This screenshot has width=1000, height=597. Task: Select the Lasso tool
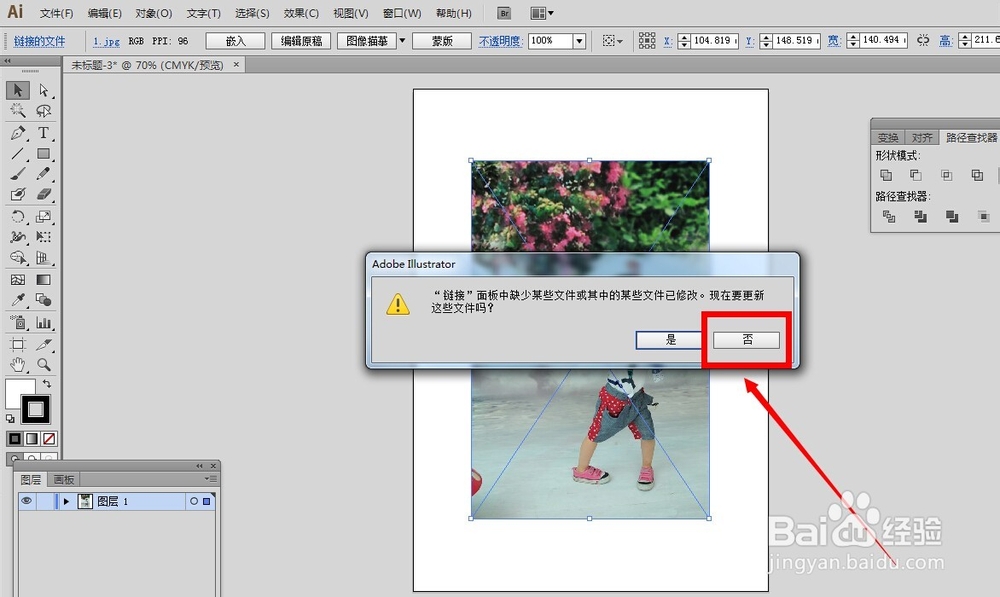tap(43, 111)
